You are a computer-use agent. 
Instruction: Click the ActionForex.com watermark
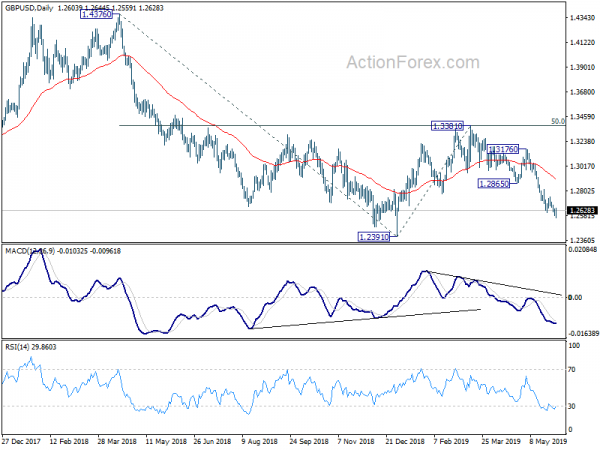pos(413,62)
